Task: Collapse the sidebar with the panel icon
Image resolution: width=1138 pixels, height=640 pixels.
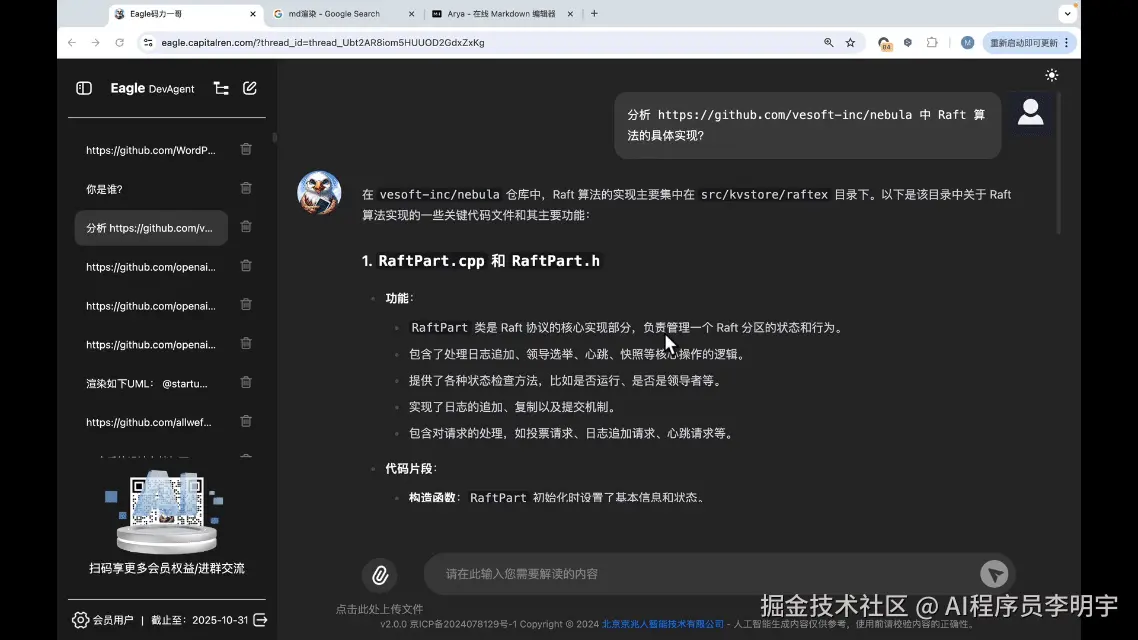Action: [83, 88]
